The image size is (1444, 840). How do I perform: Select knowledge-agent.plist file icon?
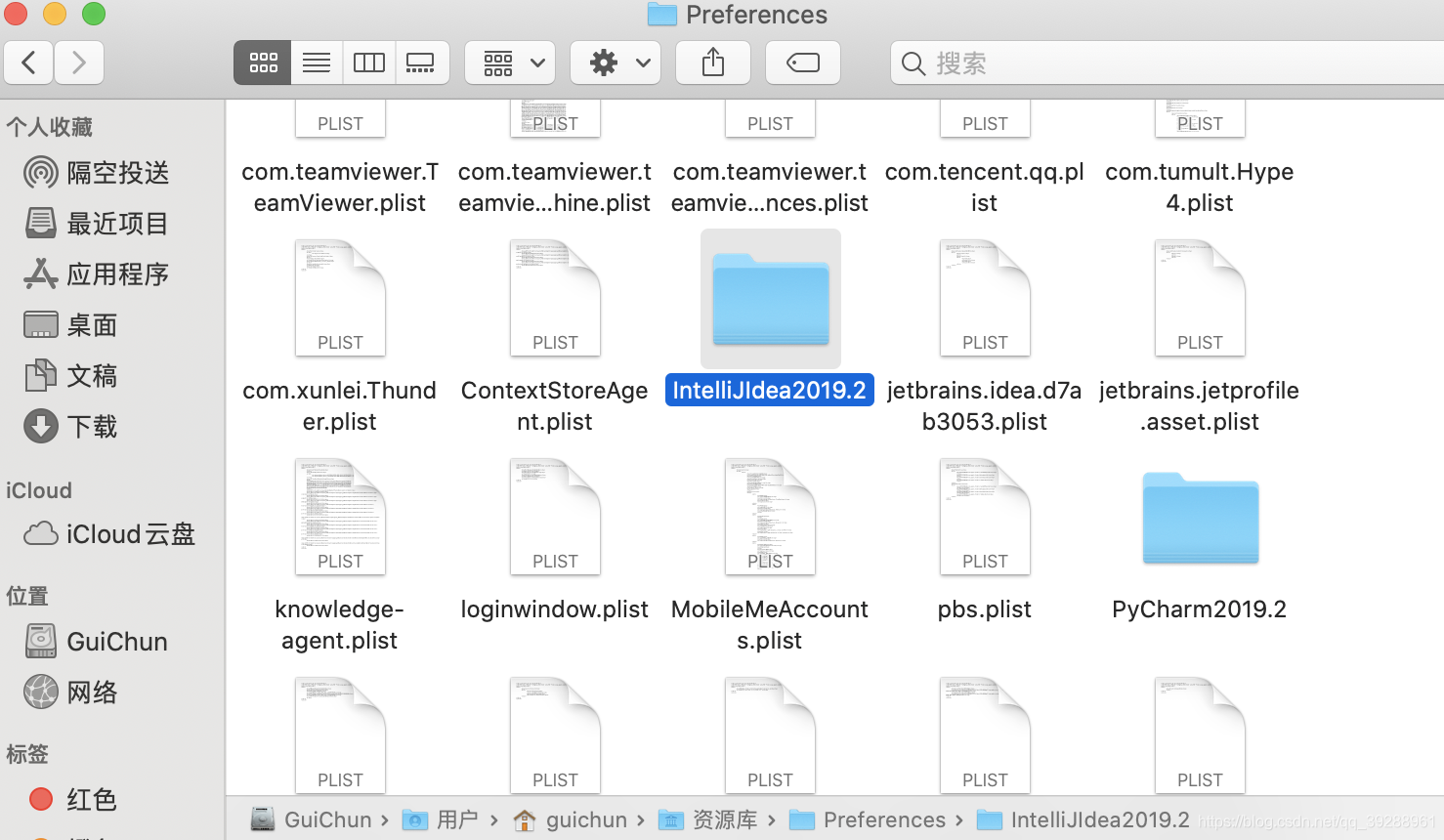(x=340, y=517)
